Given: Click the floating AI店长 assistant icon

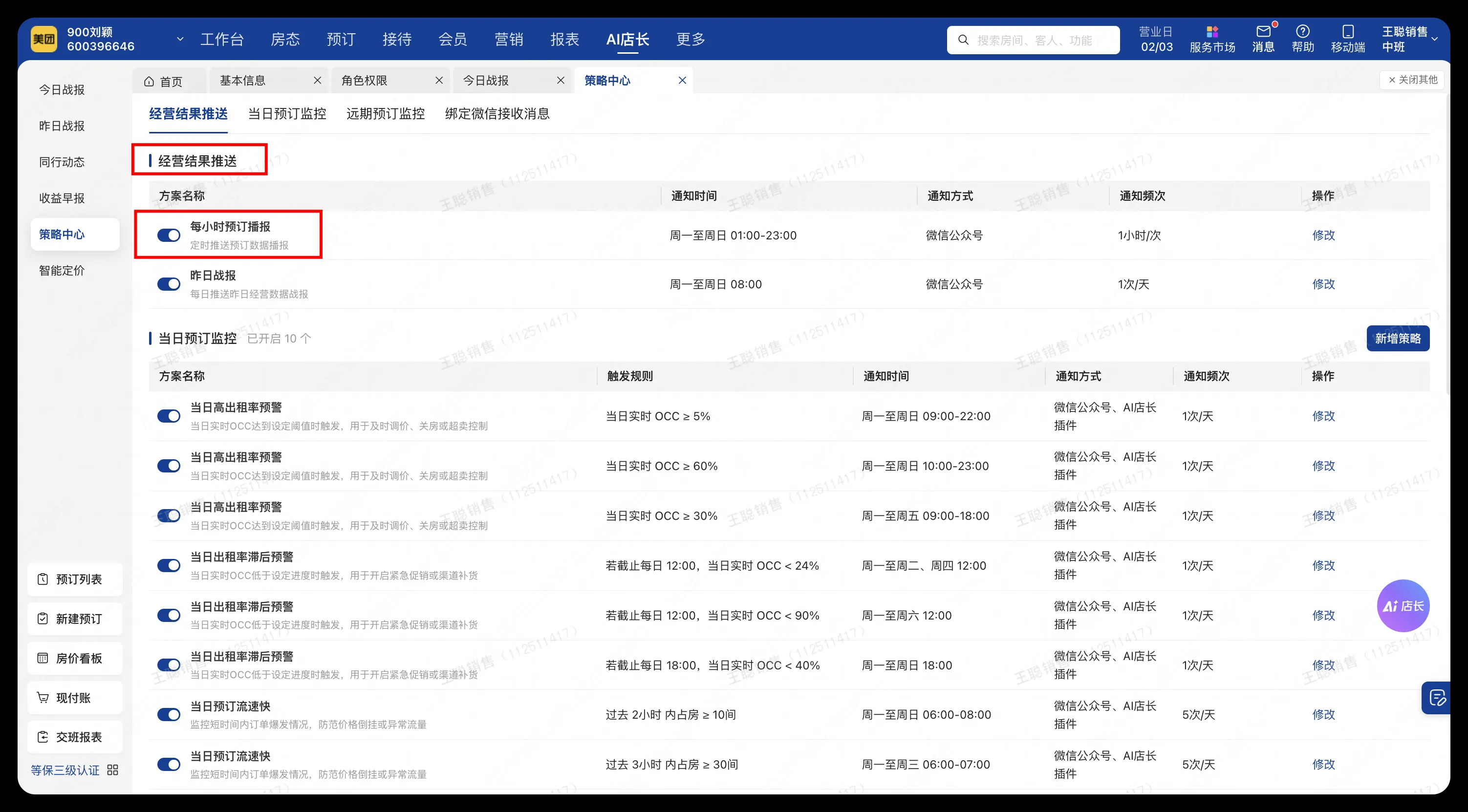Looking at the screenshot, I should [1403, 606].
